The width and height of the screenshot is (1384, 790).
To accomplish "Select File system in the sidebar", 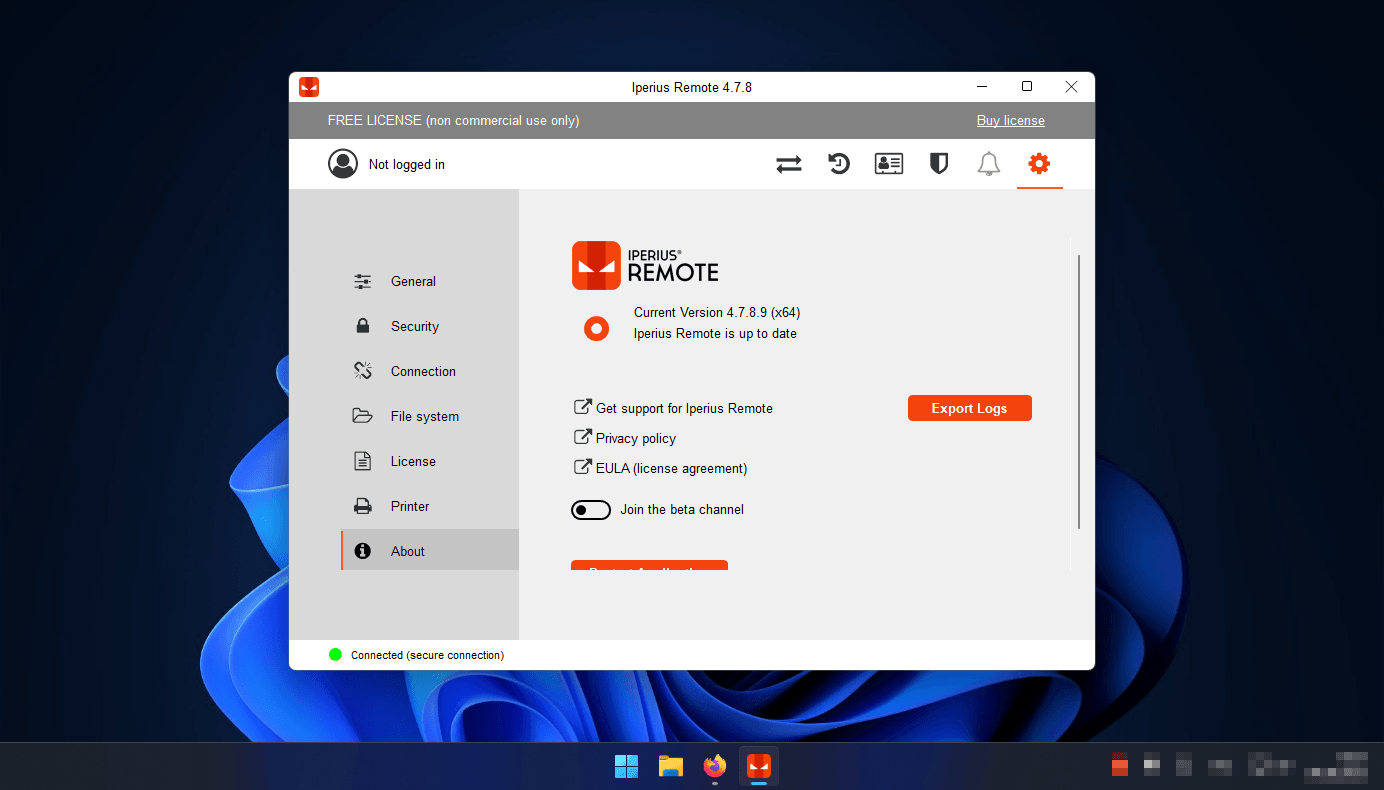I will pyautogui.click(x=430, y=417).
